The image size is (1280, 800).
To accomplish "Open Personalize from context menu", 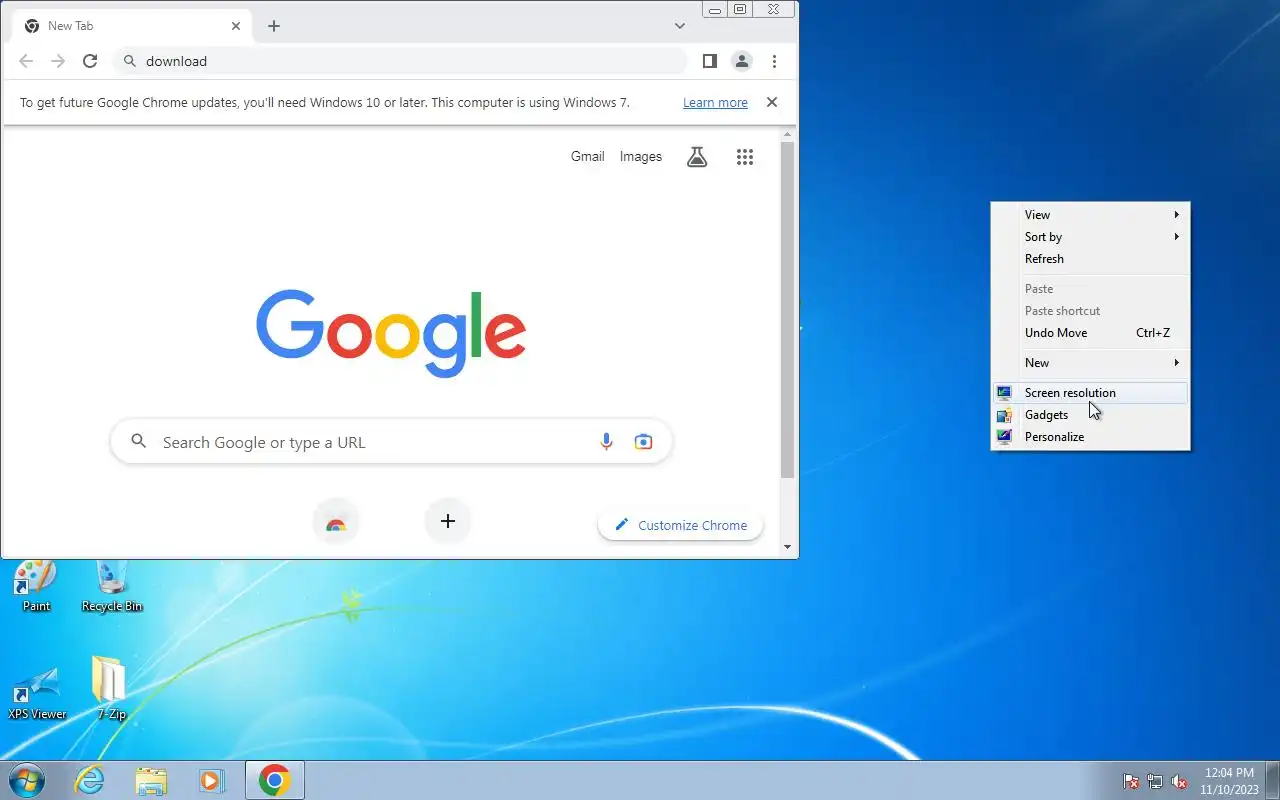I will (x=1090, y=437).
